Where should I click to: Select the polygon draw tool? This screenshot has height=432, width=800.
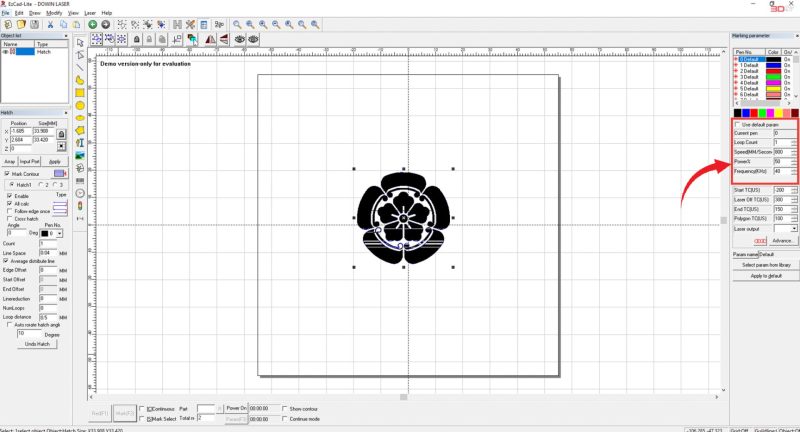[x=80, y=131]
